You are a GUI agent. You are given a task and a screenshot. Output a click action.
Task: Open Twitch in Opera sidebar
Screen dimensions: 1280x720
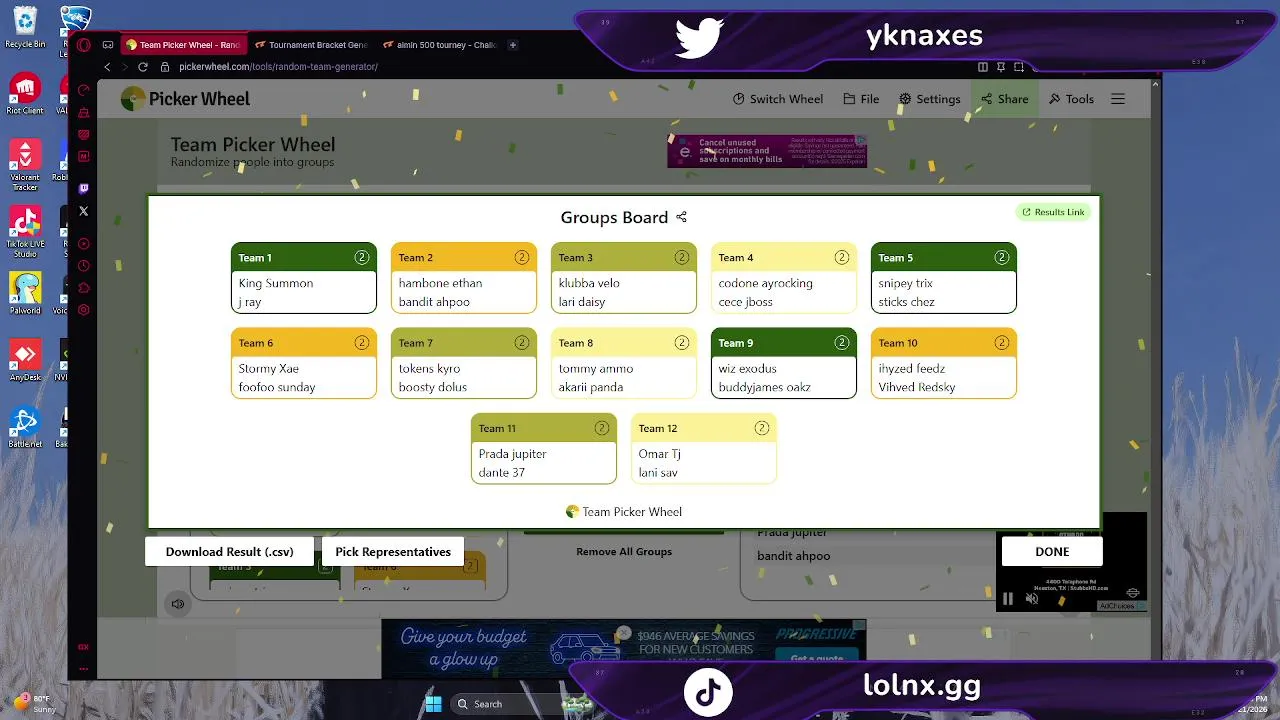click(84, 188)
